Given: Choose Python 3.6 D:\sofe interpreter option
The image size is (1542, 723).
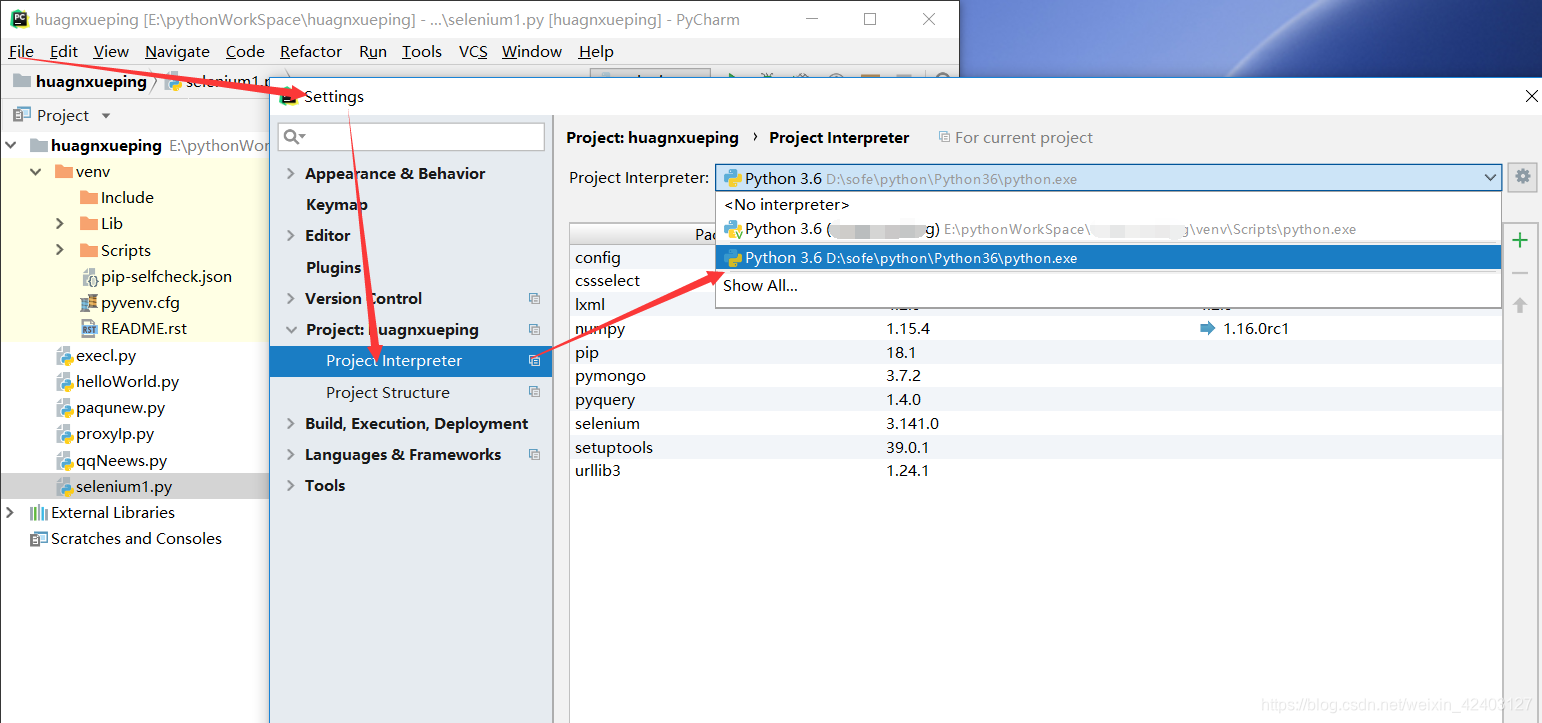Looking at the screenshot, I should 1108,258.
